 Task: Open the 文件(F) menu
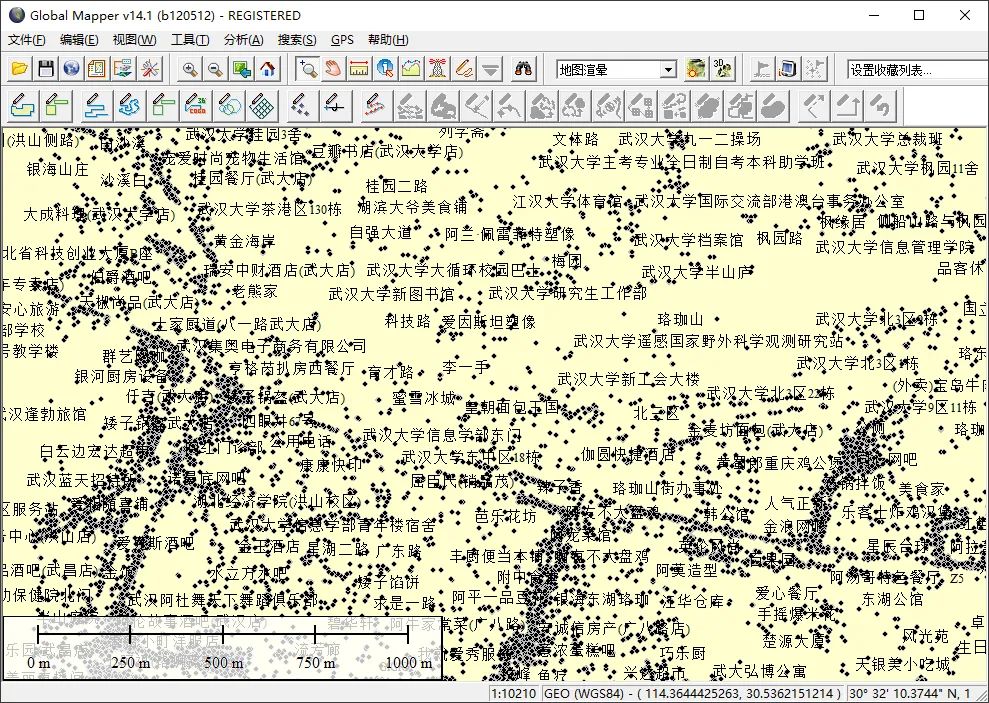[26, 40]
